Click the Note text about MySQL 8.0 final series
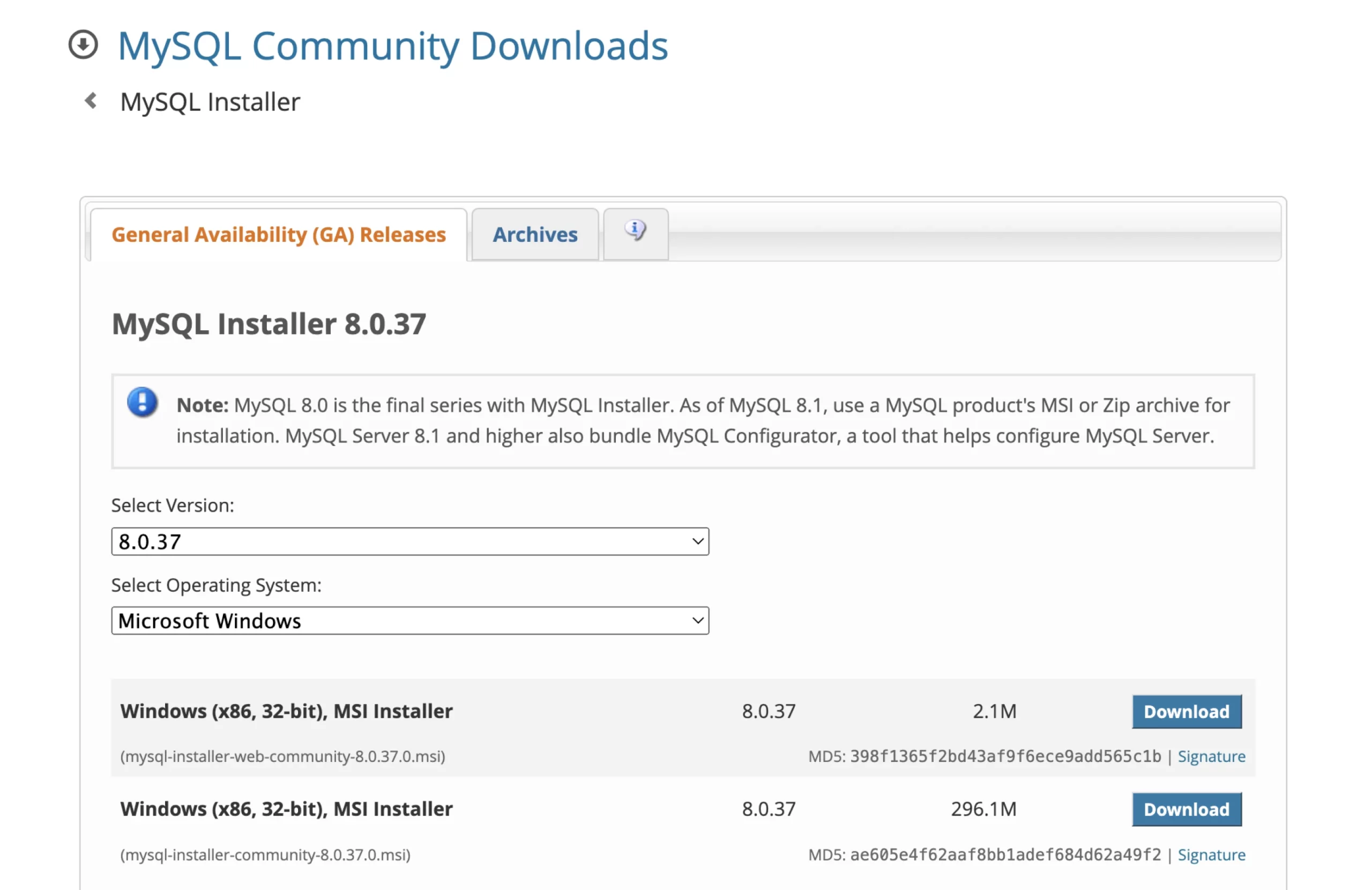This screenshot has height=890, width=1372. (x=703, y=420)
